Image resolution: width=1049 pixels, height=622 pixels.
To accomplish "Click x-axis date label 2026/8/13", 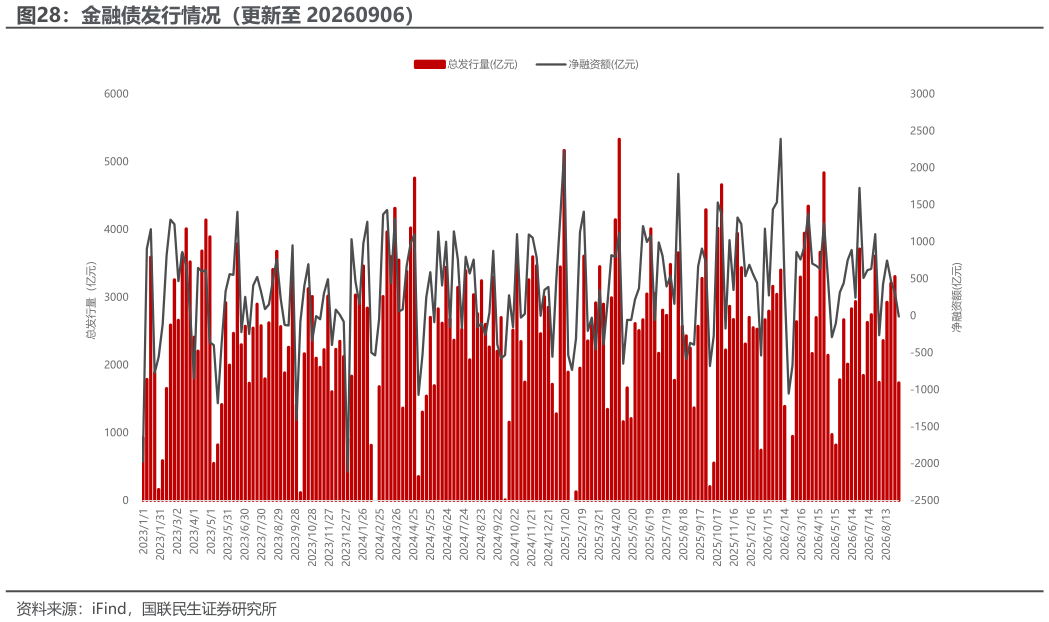I will click(886, 535).
